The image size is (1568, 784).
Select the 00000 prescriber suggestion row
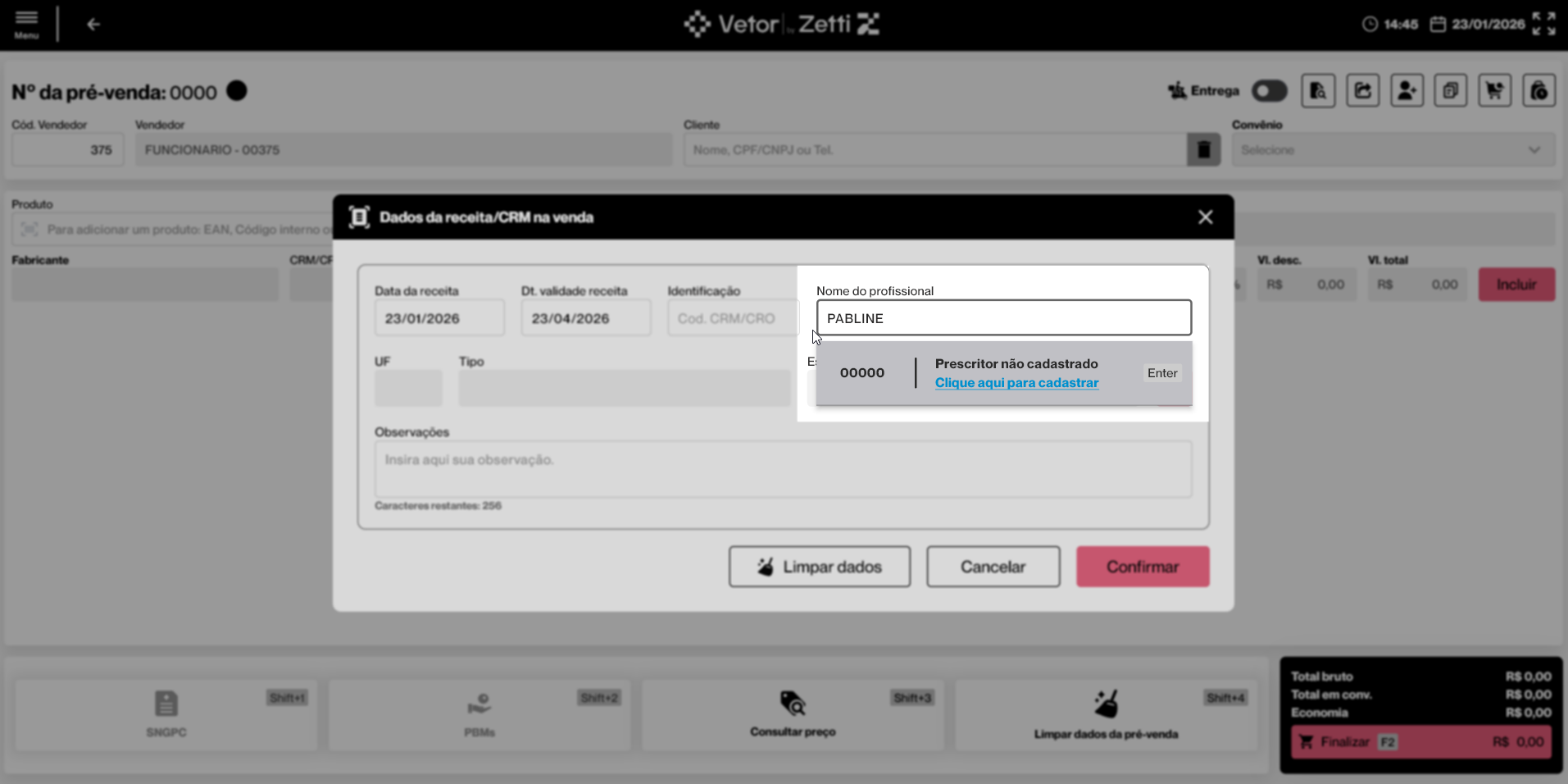pyautogui.click(x=1004, y=373)
